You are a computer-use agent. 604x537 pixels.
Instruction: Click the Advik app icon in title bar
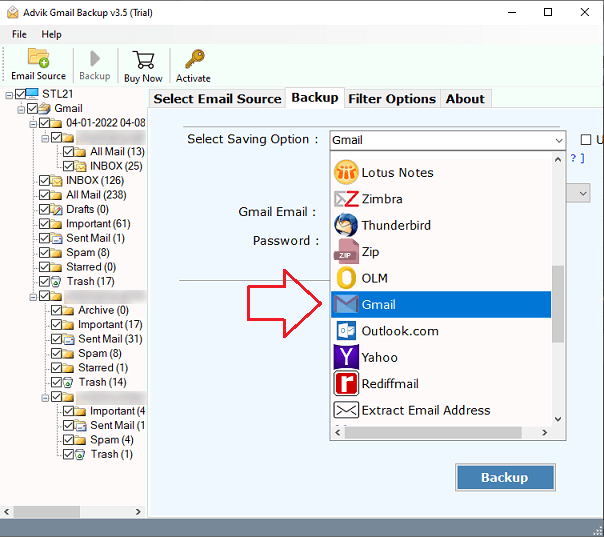(x=13, y=12)
